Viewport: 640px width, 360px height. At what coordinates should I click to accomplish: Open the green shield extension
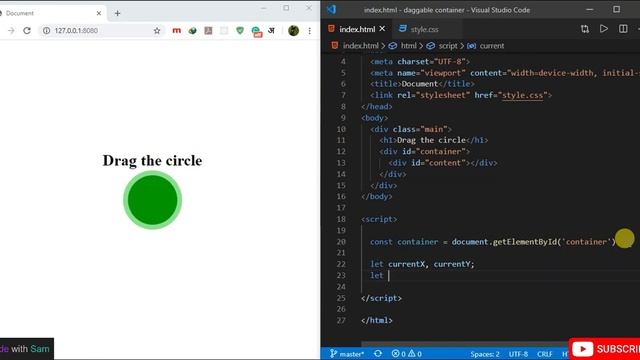coord(240,31)
